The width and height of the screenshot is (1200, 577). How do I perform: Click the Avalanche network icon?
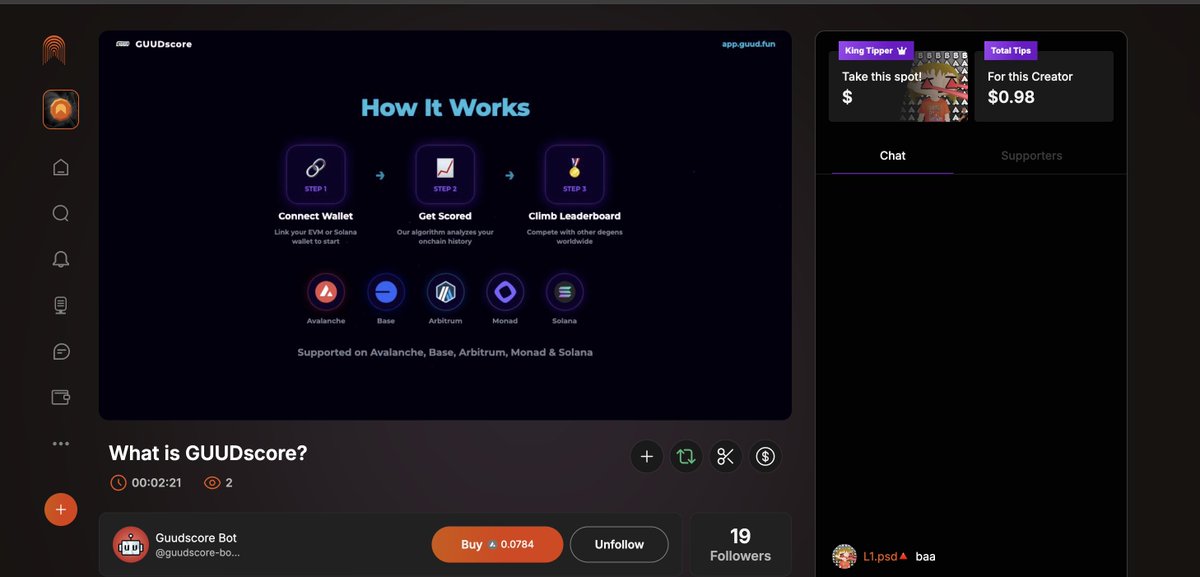click(326, 292)
